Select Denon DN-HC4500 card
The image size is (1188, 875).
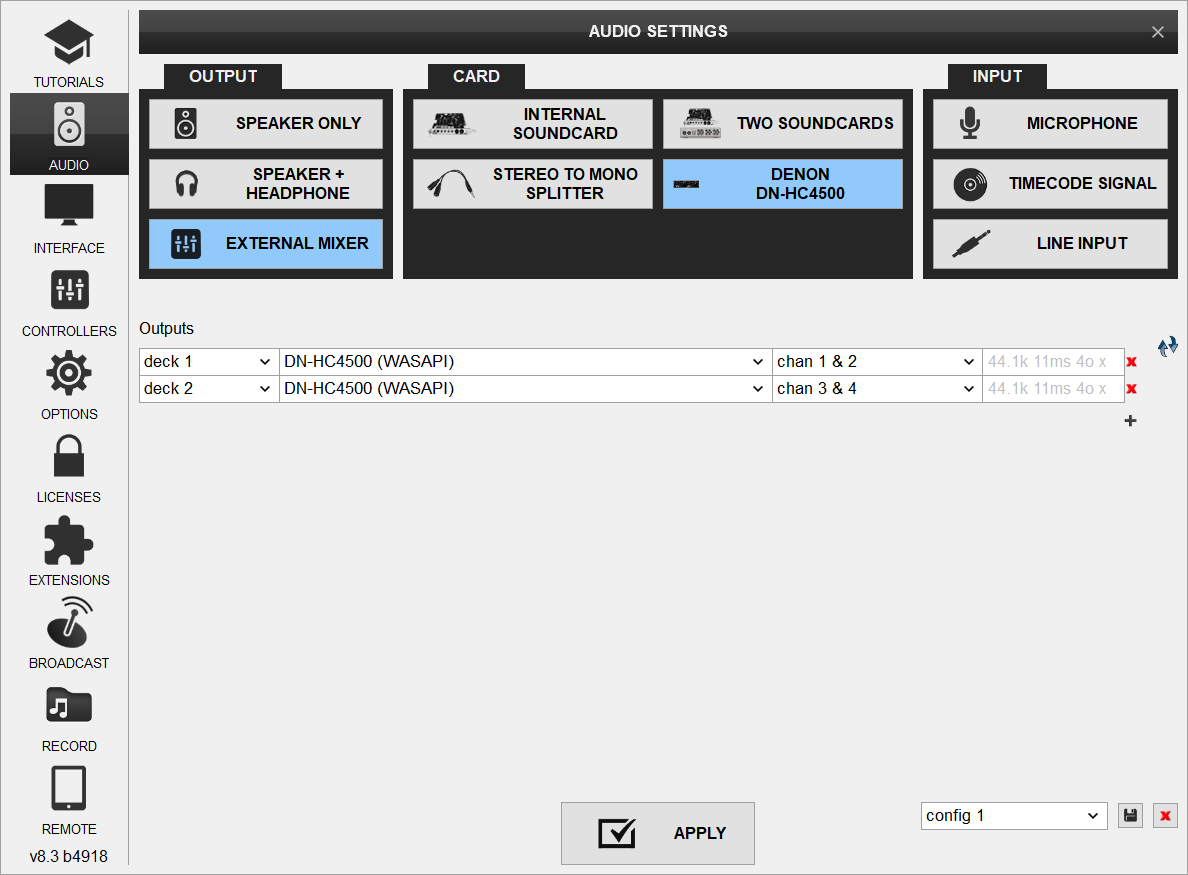[783, 183]
